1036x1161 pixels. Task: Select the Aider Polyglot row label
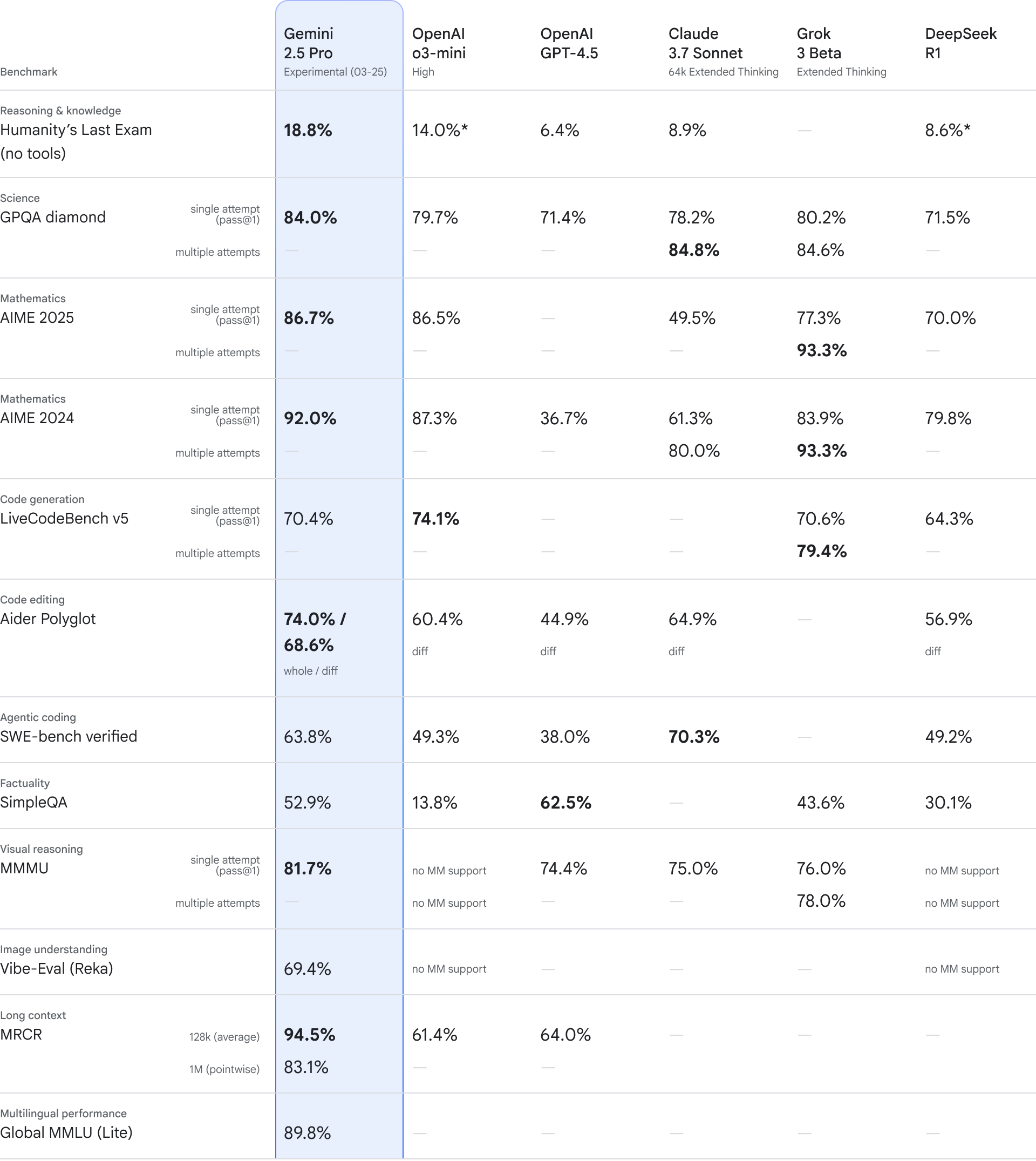(x=48, y=619)
